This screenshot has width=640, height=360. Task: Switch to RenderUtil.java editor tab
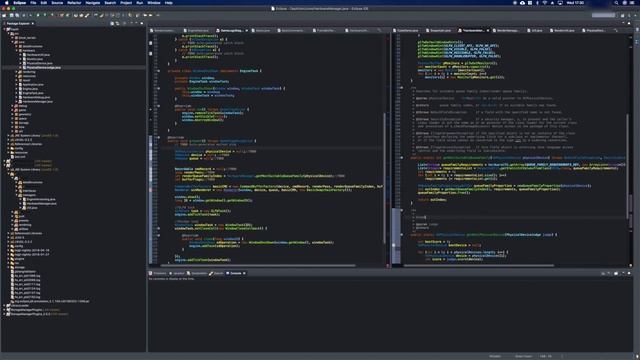point(562,31)
